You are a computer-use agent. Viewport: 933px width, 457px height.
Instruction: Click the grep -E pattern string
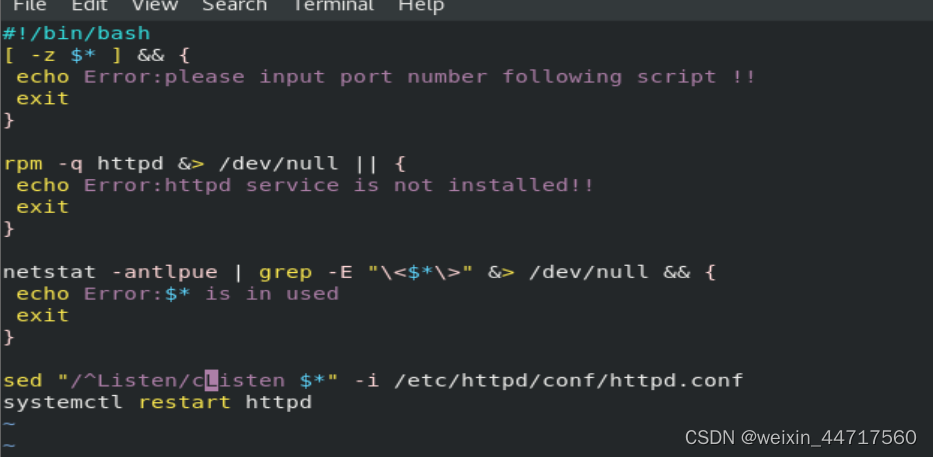pos(420,272)
